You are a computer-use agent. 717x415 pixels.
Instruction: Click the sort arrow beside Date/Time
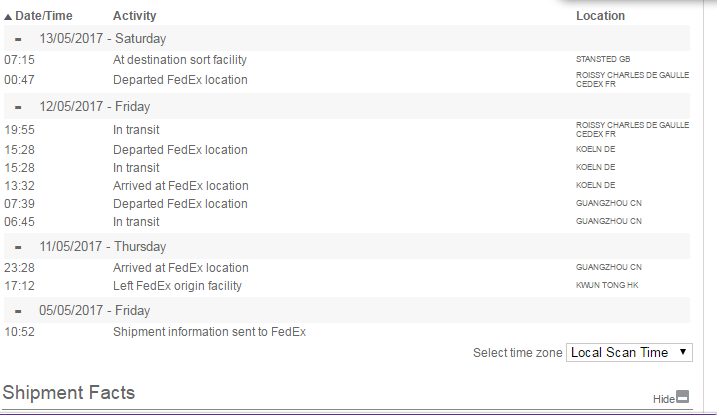(8, 17)
